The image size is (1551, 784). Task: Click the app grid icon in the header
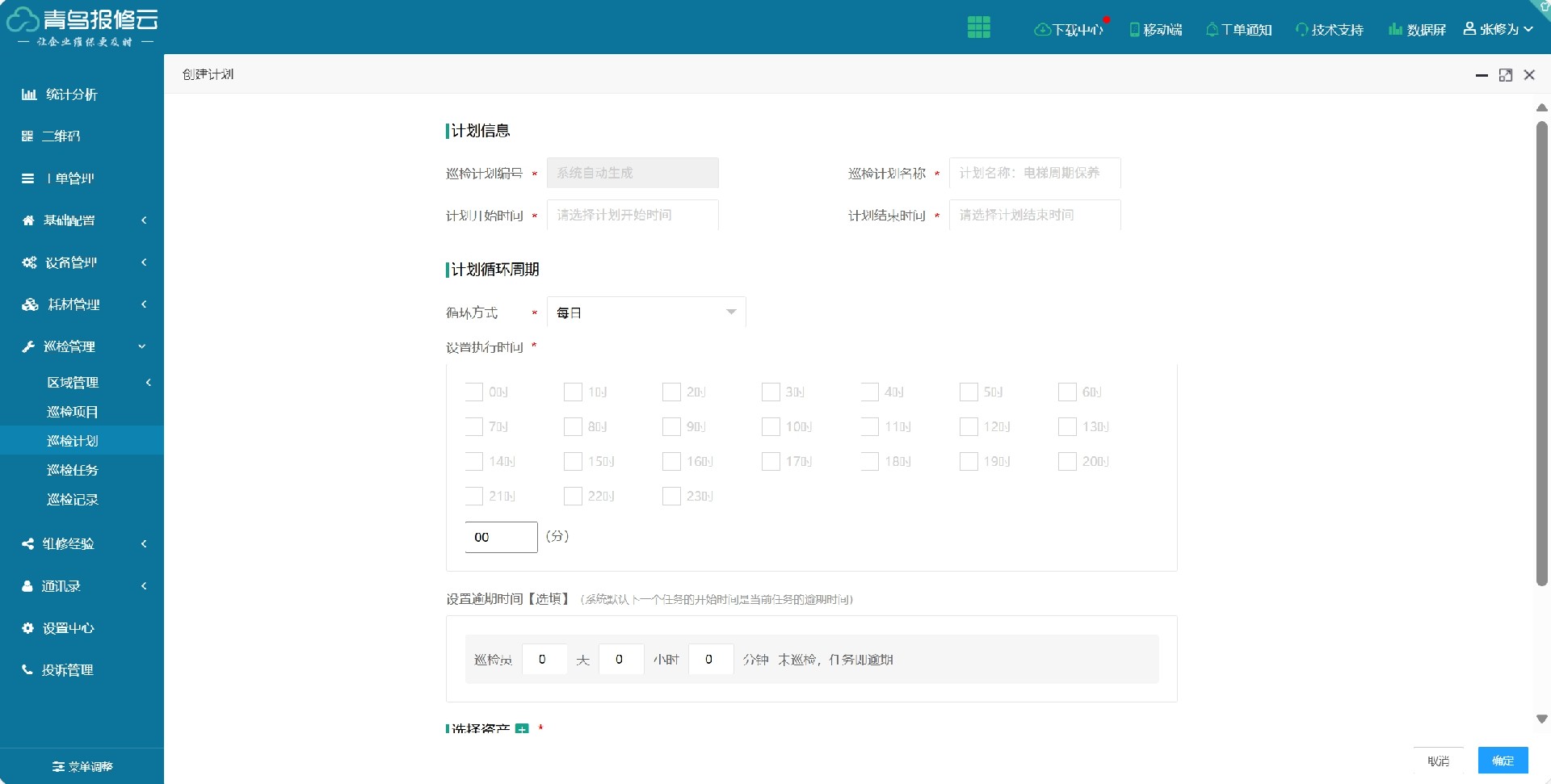coord(979,27)
